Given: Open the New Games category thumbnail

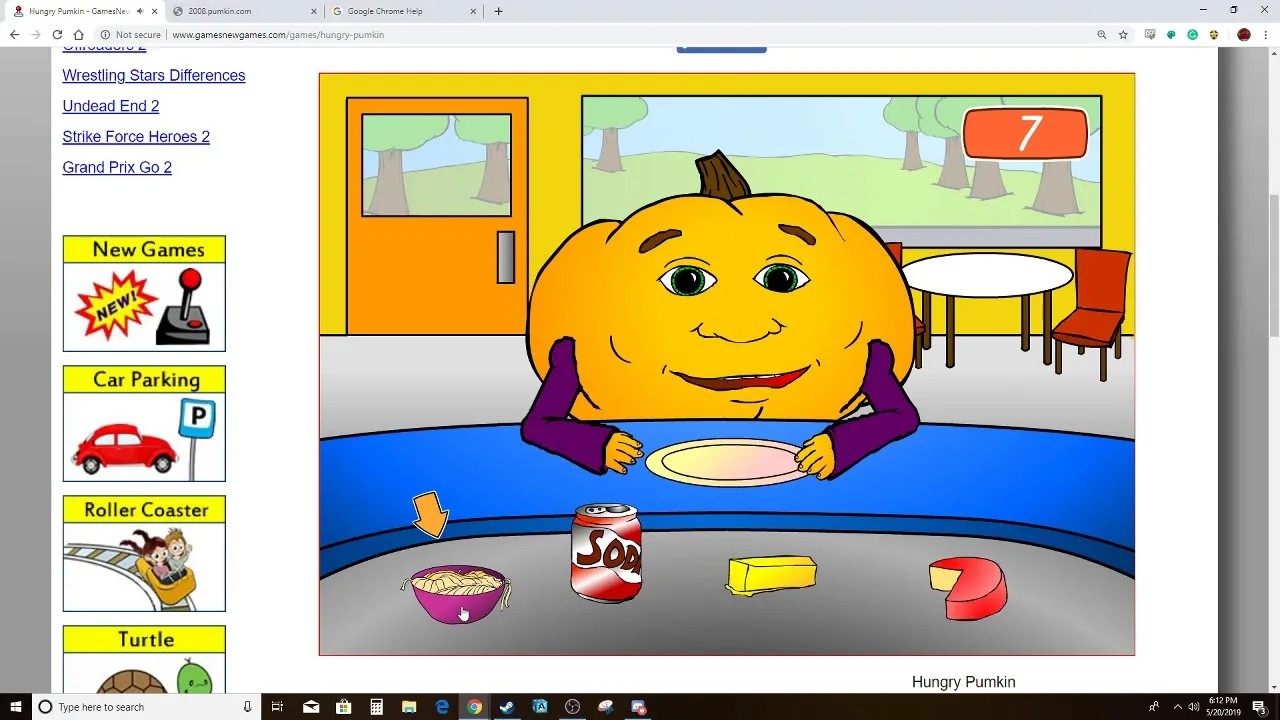Looking at the screenshot, I should tap(144, 294).
